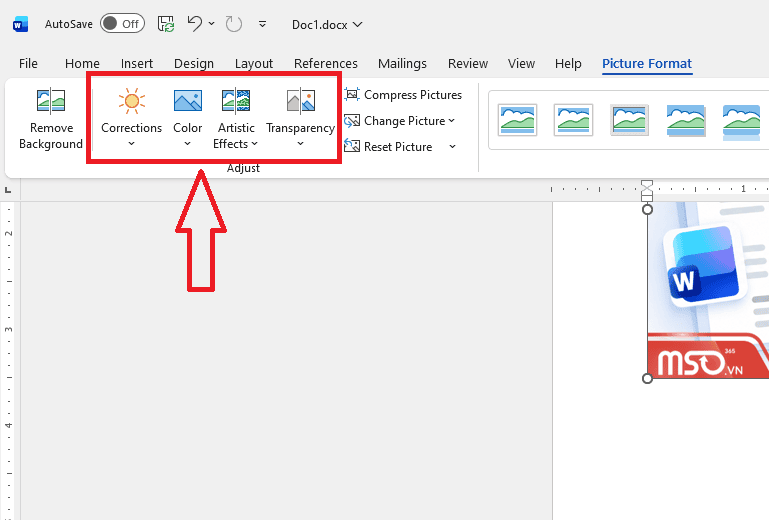Switch to the Review tab
Image resolution: width=769 pixels, height=520 pixels.
coord(468,63)
